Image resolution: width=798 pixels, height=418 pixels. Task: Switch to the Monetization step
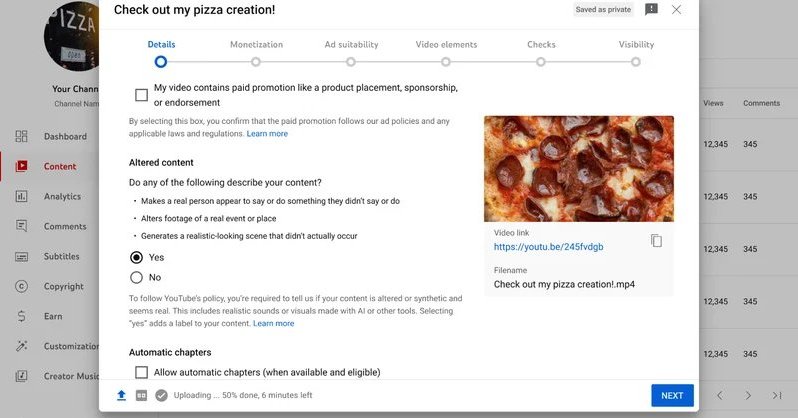point(256,52)
